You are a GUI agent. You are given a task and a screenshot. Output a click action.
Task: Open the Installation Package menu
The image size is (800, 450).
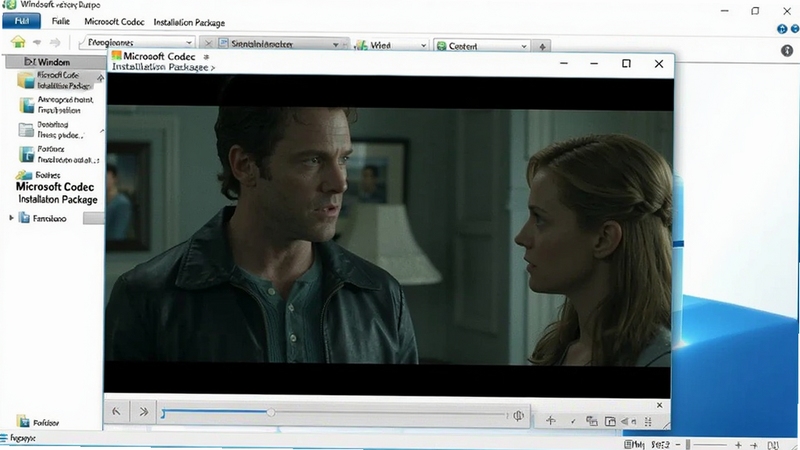[x=189, y=22]
